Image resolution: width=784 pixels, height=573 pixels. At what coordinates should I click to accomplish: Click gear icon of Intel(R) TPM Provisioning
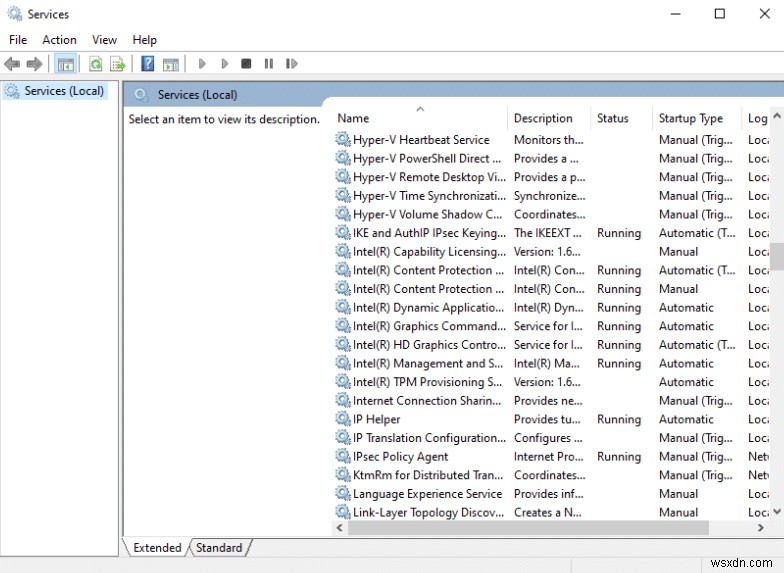tap(342, 382)
